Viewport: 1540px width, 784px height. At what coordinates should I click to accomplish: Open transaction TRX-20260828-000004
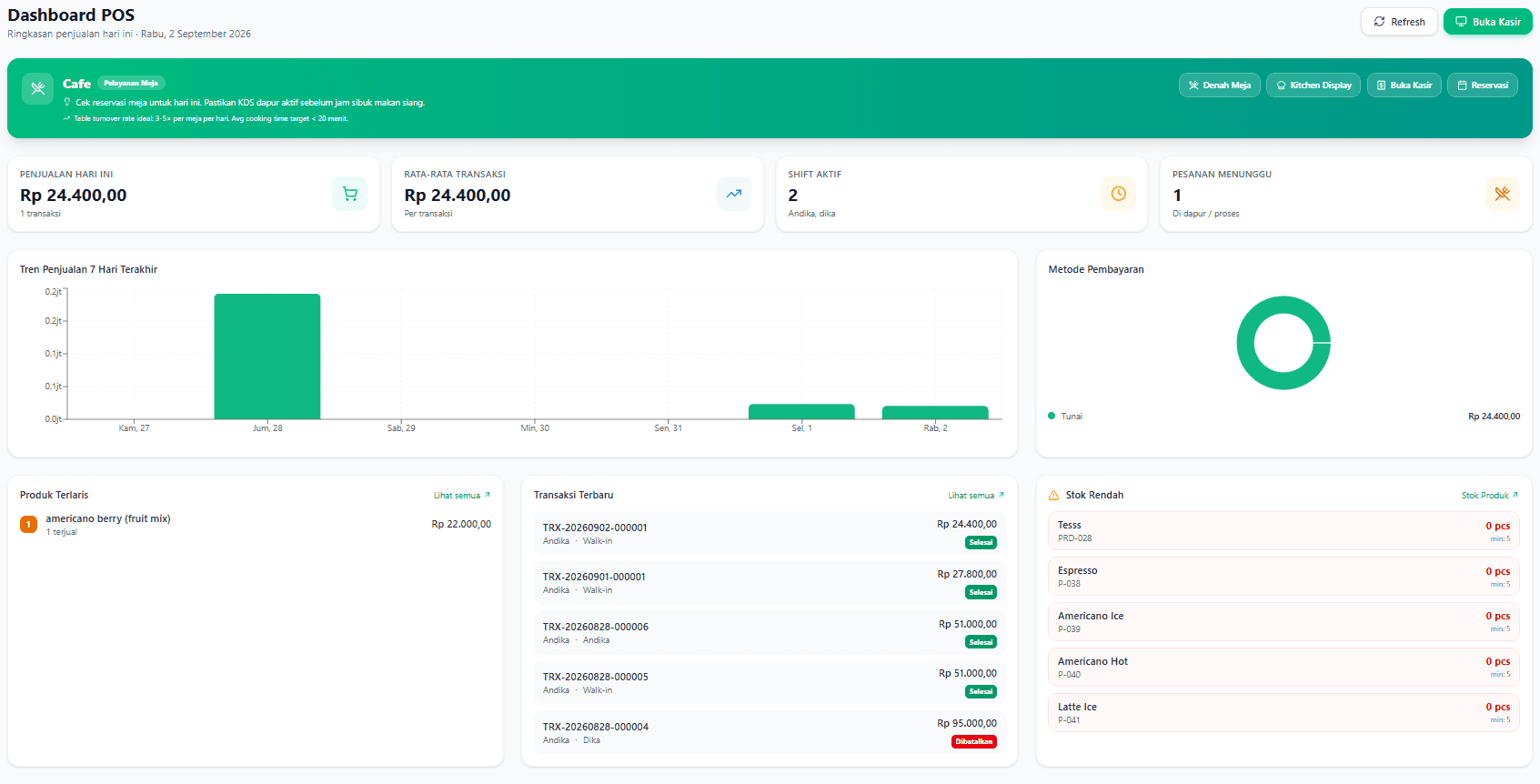tap(770, 733)
